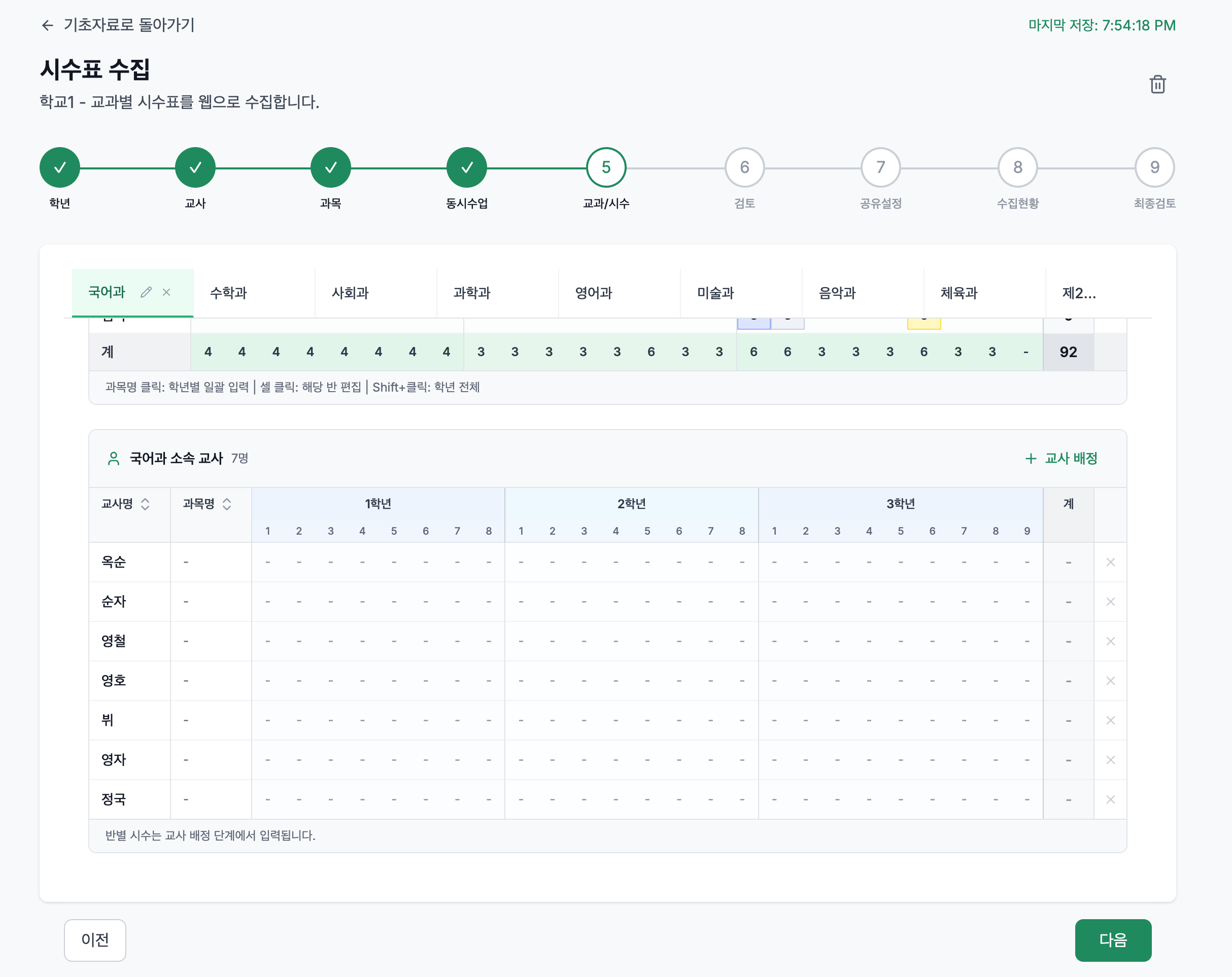Go to step 6 검토 circle

(x=744, y=167)
